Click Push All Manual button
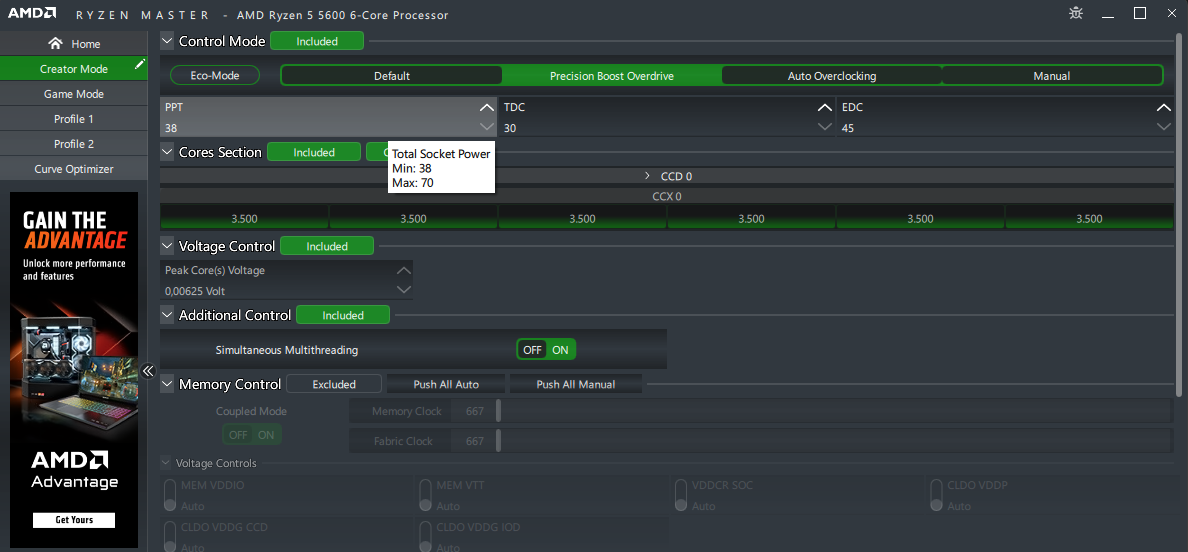This screenshot has width=1188, height=552. [576, 384]
